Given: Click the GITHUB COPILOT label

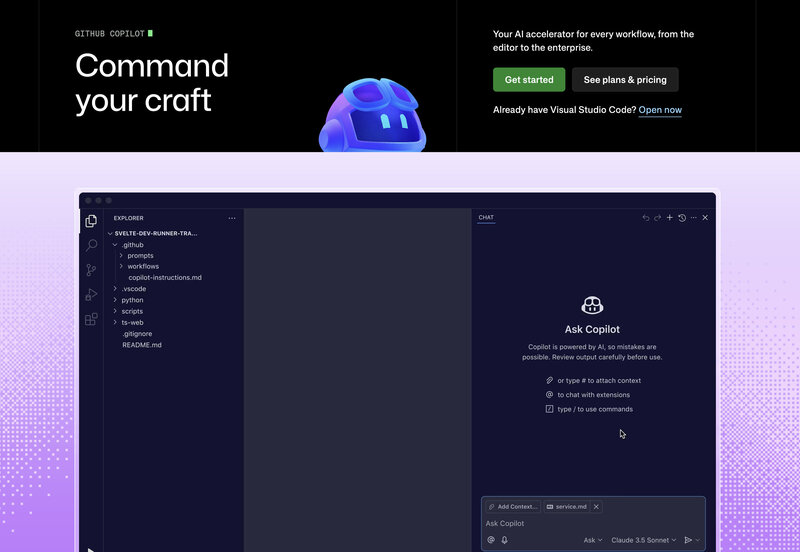Looking at the screenshot, I should point(110,34).
